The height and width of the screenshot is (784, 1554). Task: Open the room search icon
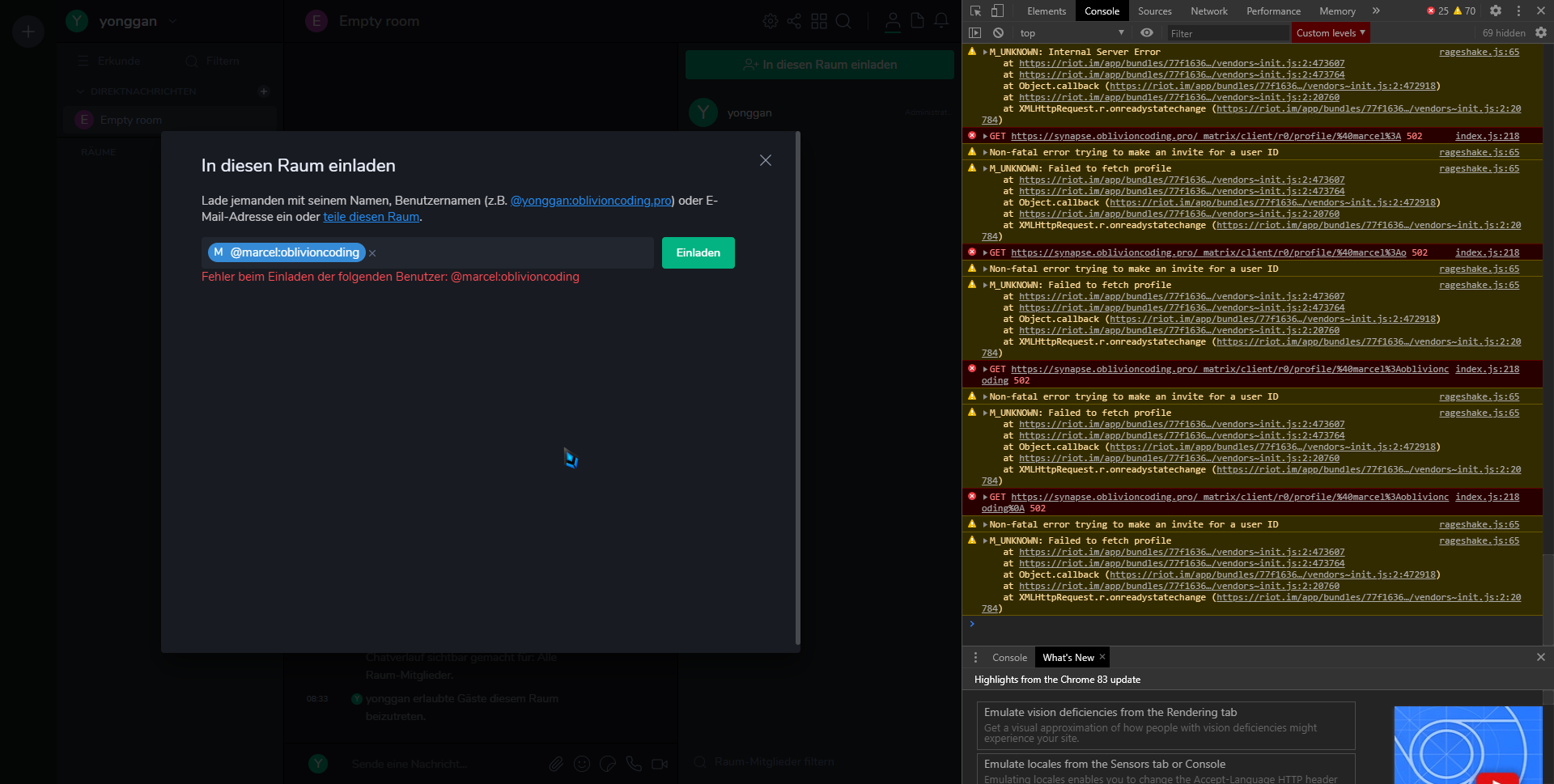pyautogui.click(x=843, y=21)
